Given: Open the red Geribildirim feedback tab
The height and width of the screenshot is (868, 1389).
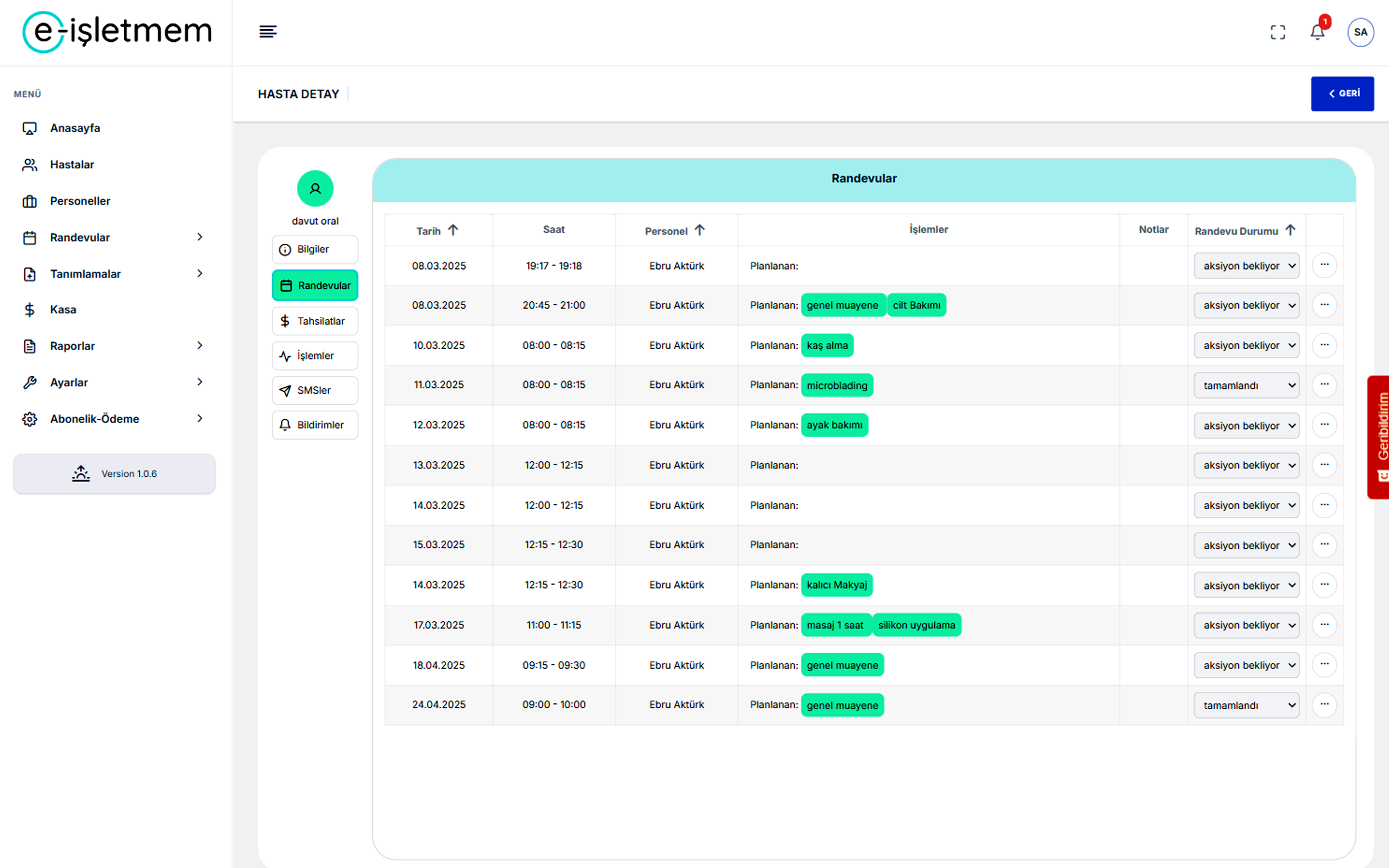Looking at the screenshot, I should click(x=1379, y=436).
